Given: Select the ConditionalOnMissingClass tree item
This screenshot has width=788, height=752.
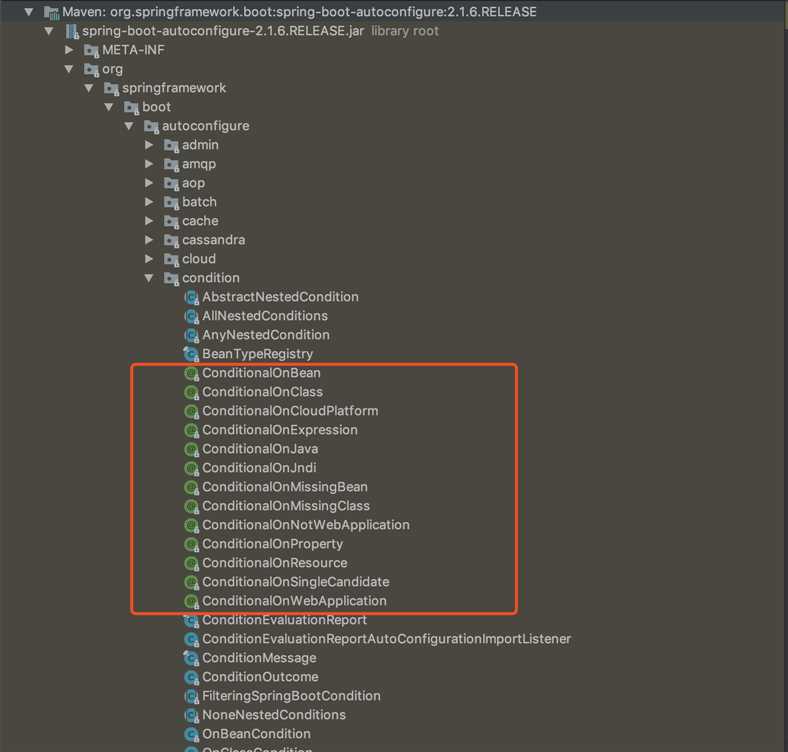Looking at the screenshot, I should coord(286,506).
